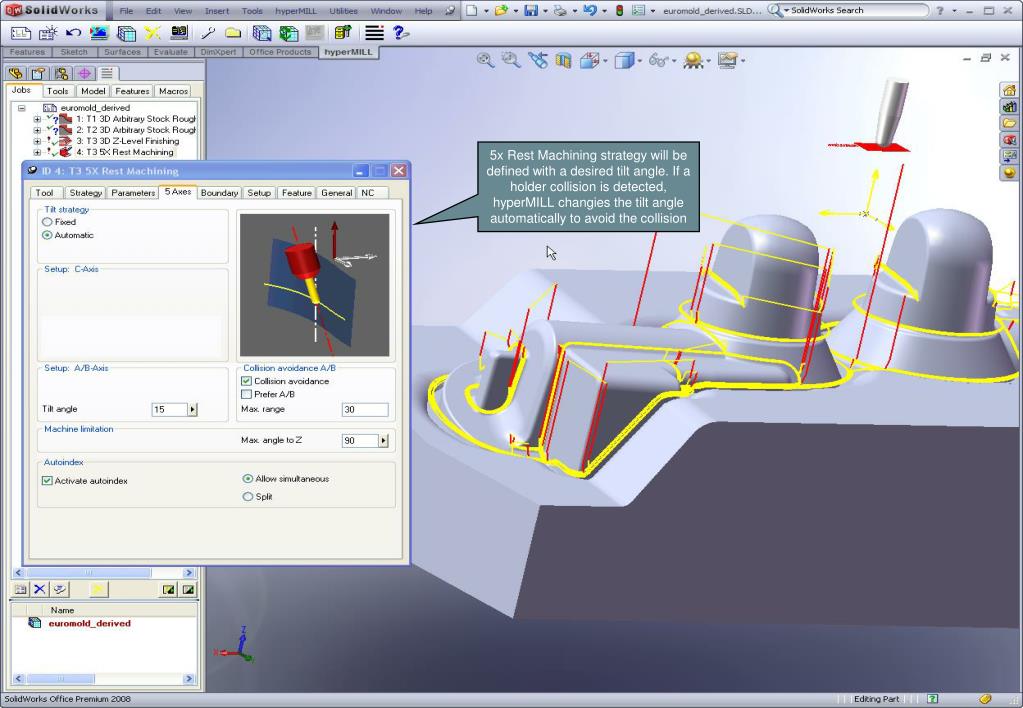Click the magenta crosshair manager tab icon

[x=84, y=73]
